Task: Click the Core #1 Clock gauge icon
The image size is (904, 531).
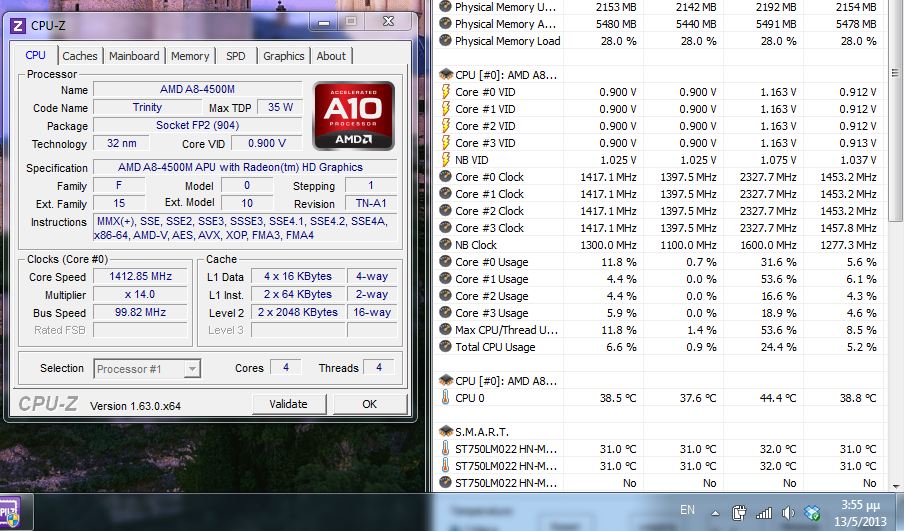Action: point(445,194)
